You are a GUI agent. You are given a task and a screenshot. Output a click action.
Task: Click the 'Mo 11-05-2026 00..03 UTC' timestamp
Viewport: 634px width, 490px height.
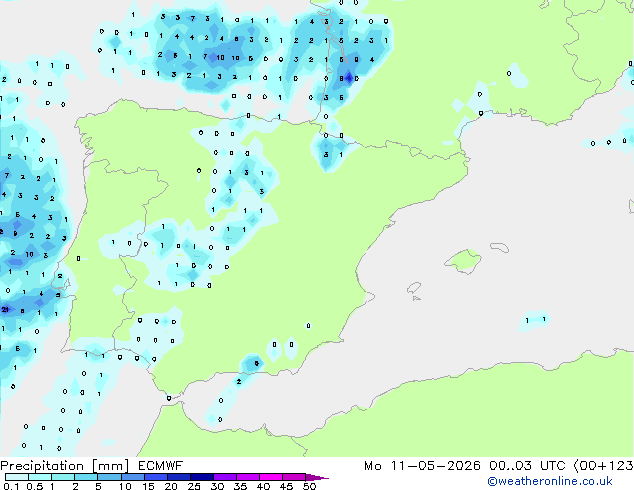(x=465, y=466)
